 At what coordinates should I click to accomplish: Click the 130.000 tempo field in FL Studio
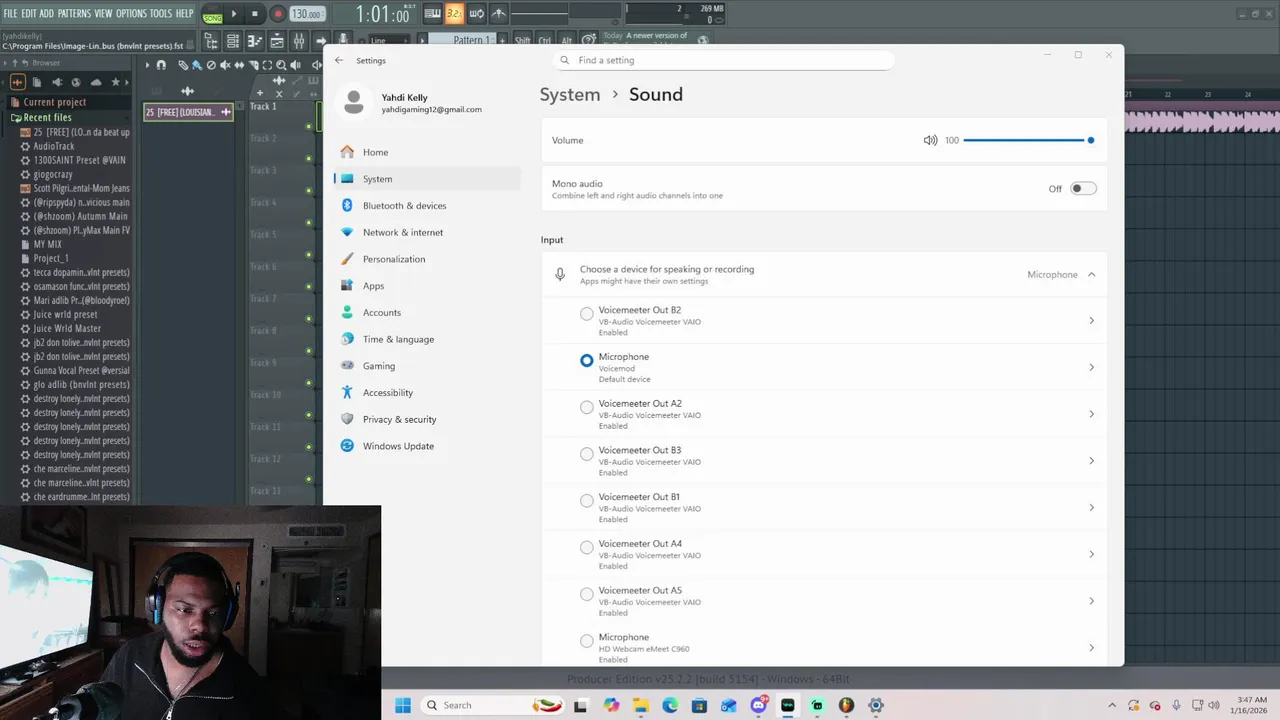[306, 14]
